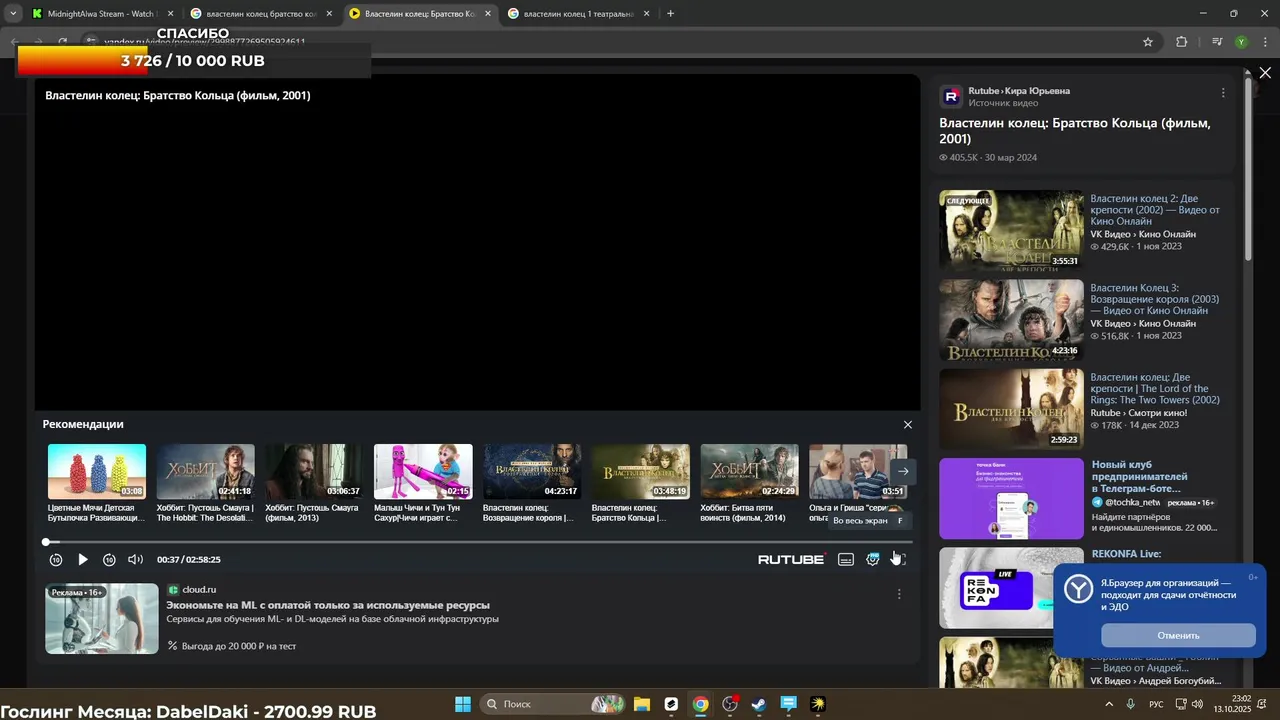
Task: Open Chrome three-dot menu
Action: click(x=1264, y=42)
